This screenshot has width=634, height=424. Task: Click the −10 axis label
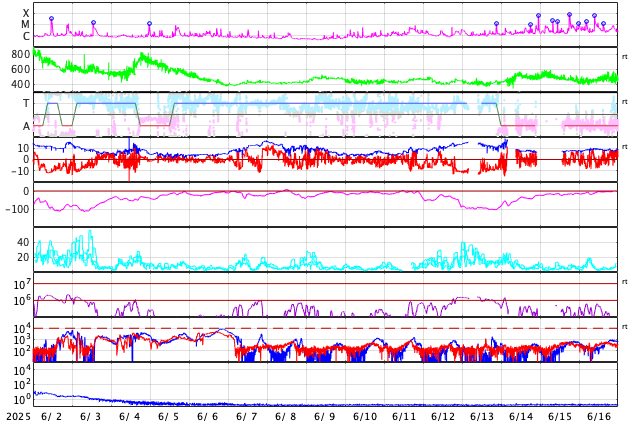coord(18,171)
